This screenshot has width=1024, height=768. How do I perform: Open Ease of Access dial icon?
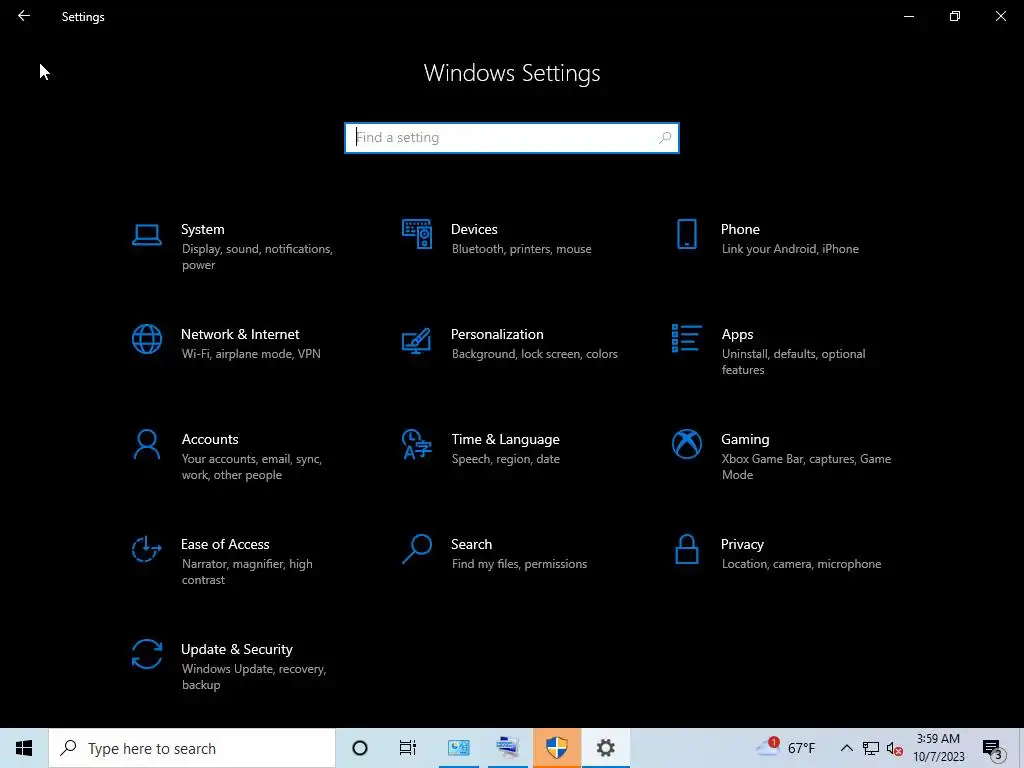pos(146,549)
